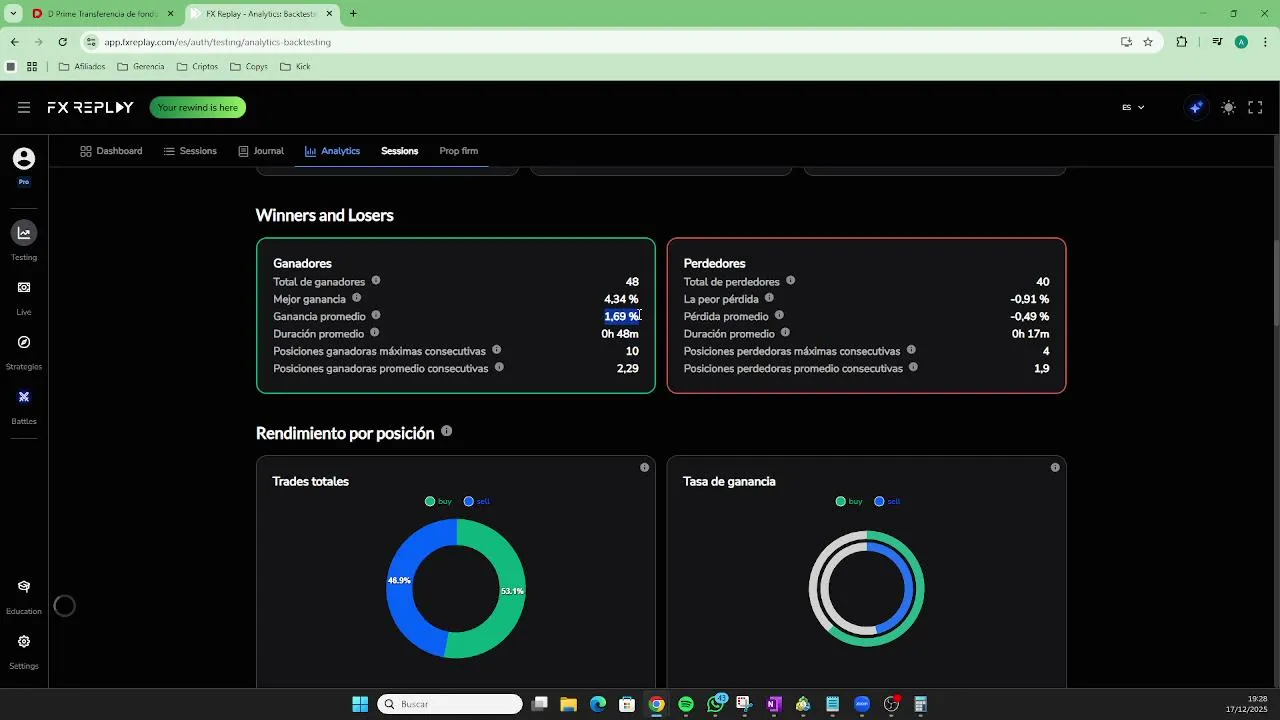Open Chrome's tab search dropdown
The width and height of the screenshot is (1280, 720).
[13, 13]
